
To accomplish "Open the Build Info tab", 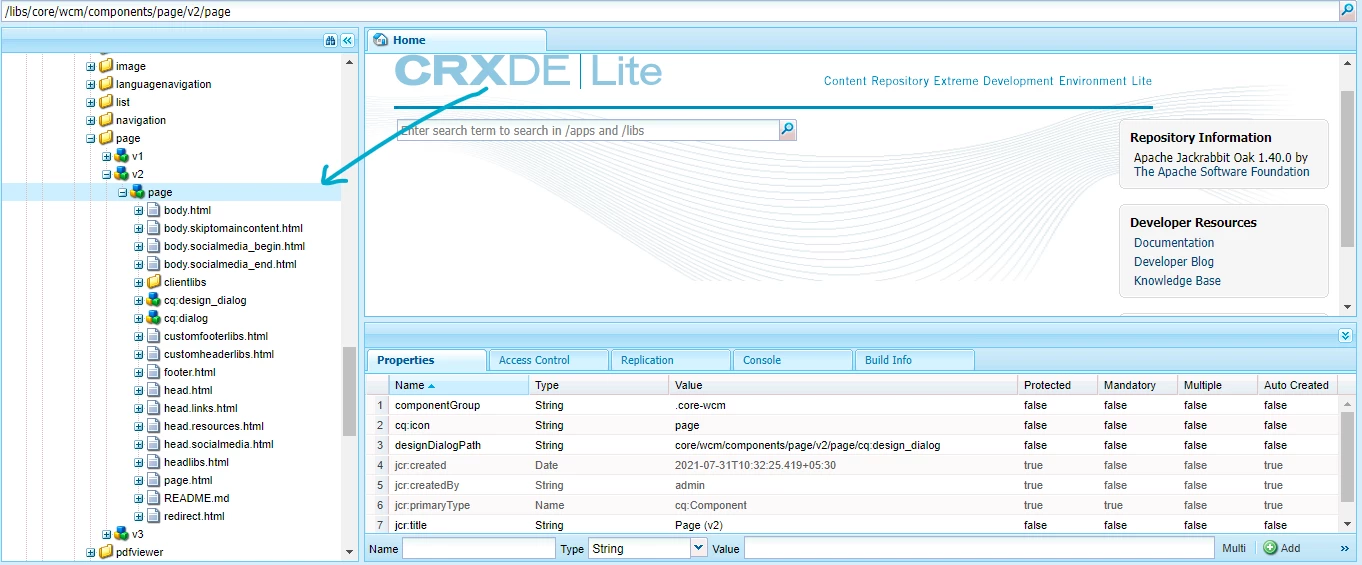I will [914, 360].
